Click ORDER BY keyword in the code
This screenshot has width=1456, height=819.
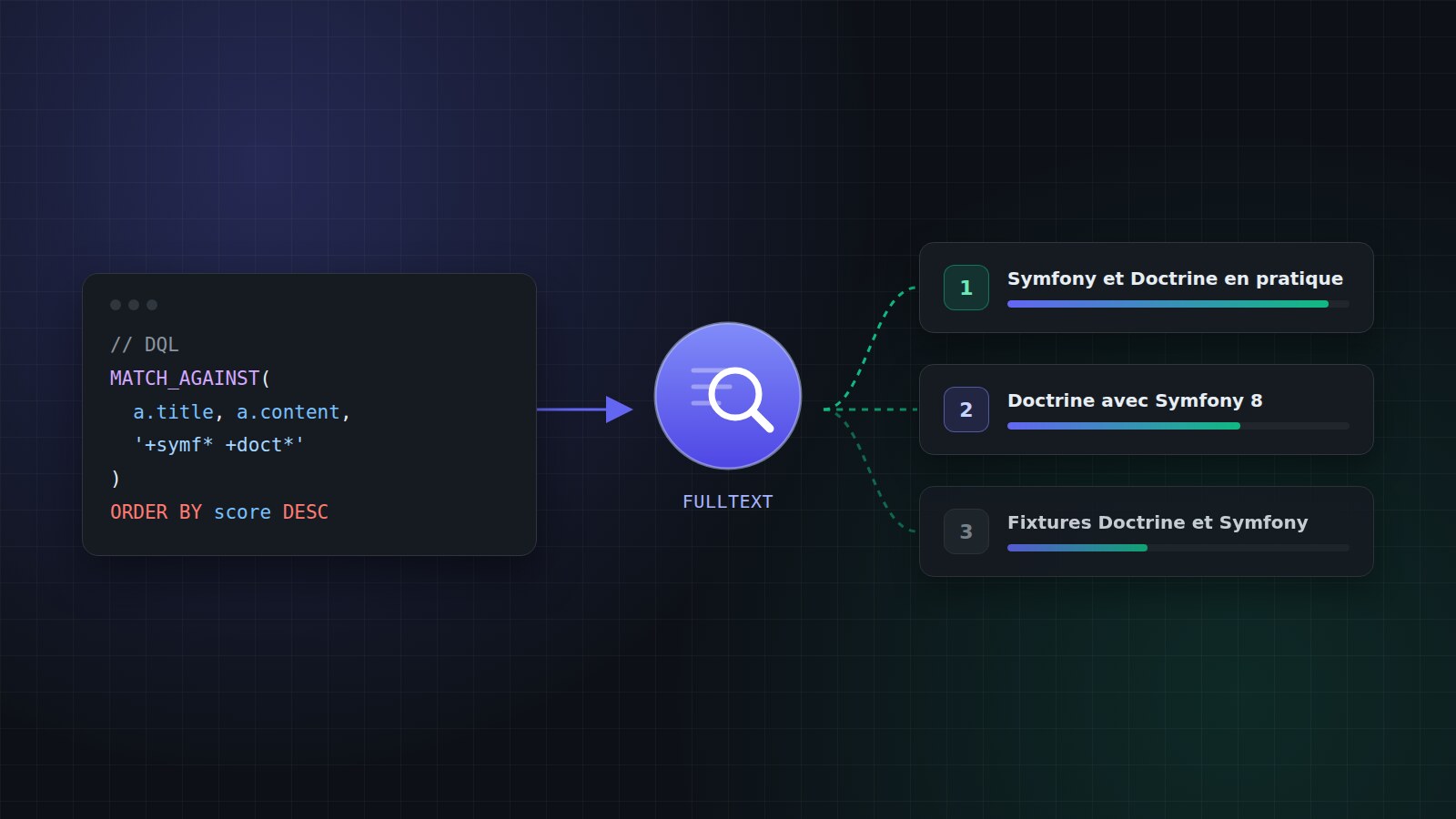point(156,512)
